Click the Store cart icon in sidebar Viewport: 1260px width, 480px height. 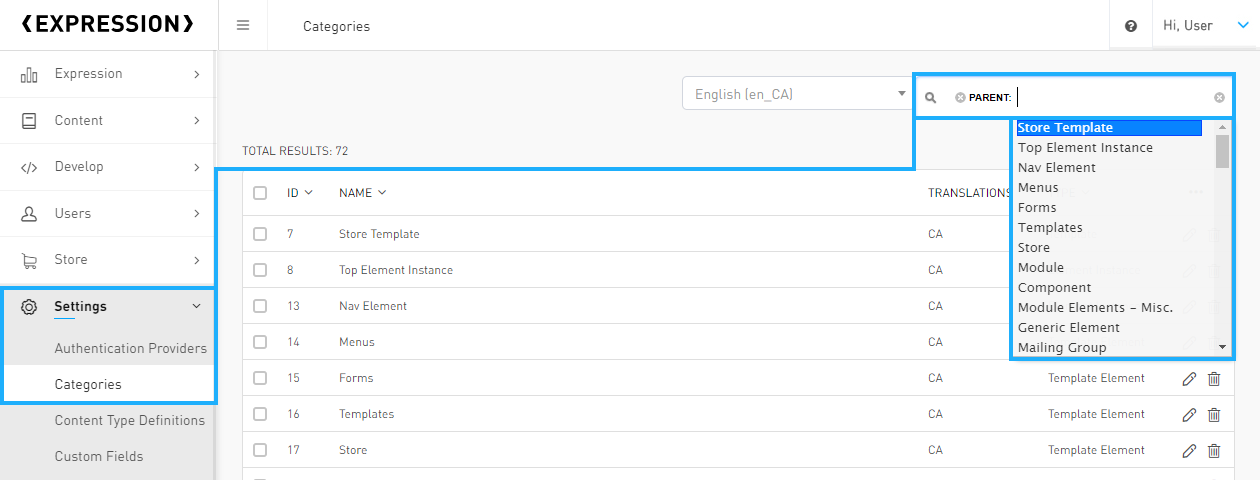pyautogui.click(x=29, y=260)
